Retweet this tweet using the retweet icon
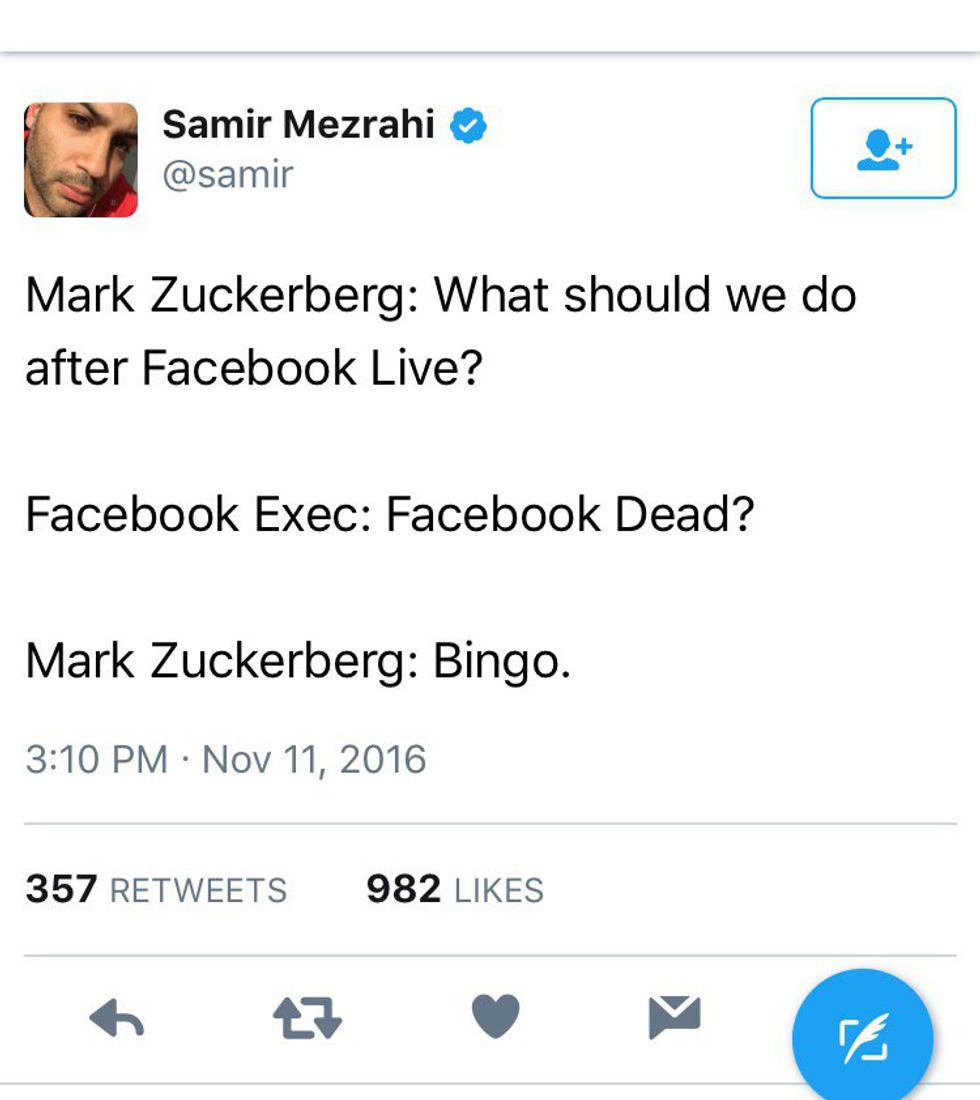The width and height of the screenshot is (980, 1100). pyautogui.click(x=307, y=1019)
